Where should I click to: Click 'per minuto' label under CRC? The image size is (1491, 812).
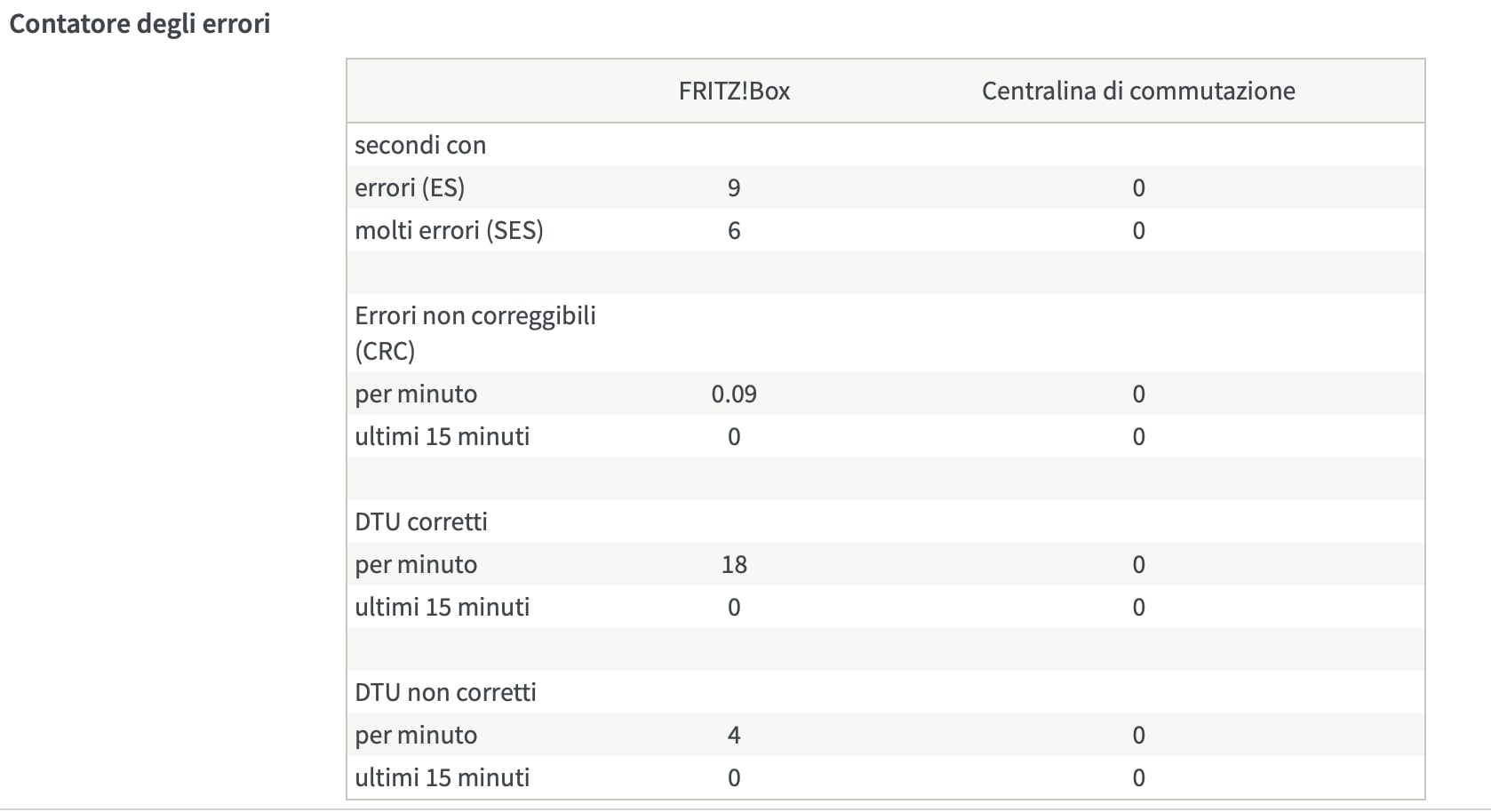click(x=416, y=394)
